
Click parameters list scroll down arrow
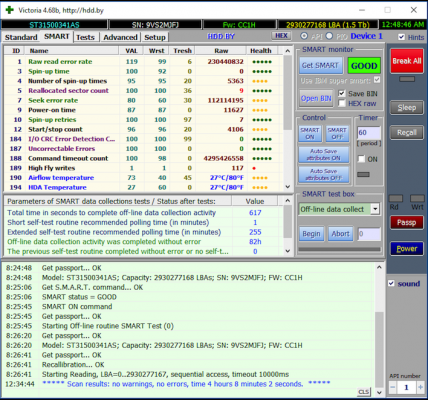(288, 251)
